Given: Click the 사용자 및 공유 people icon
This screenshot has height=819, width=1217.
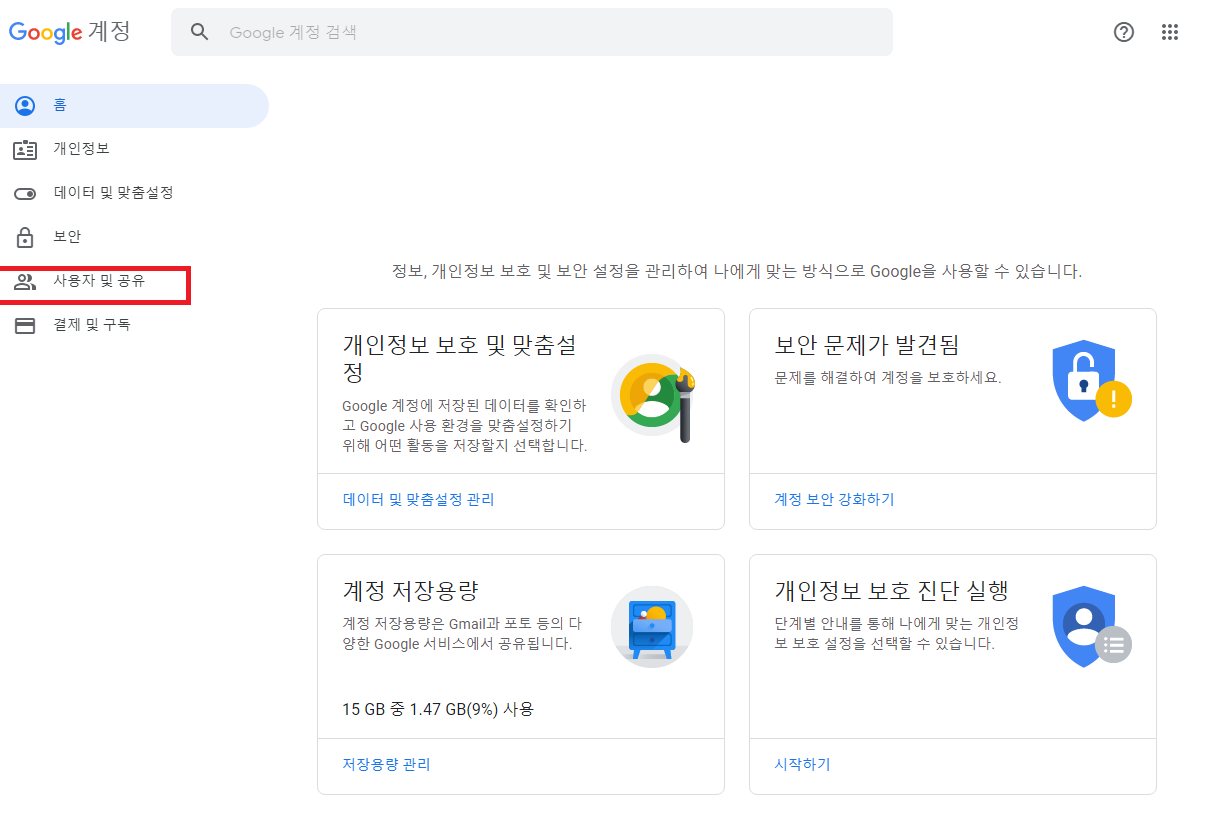Looking at the screenshot, I should click(x=25, y=281).
